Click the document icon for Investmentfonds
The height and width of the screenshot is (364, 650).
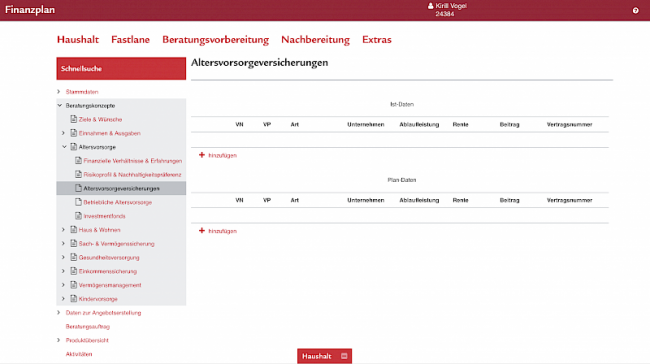78,216
